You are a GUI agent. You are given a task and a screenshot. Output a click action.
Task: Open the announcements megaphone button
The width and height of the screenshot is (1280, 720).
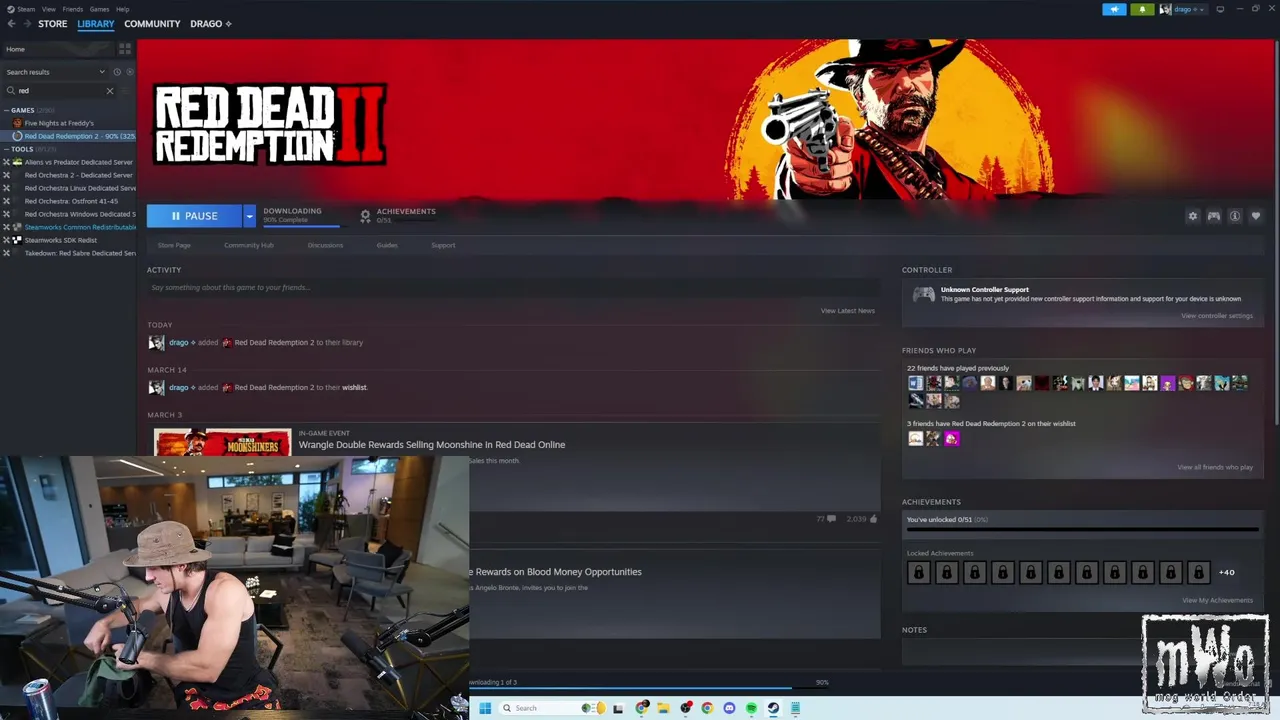[x=1114, y=9]
